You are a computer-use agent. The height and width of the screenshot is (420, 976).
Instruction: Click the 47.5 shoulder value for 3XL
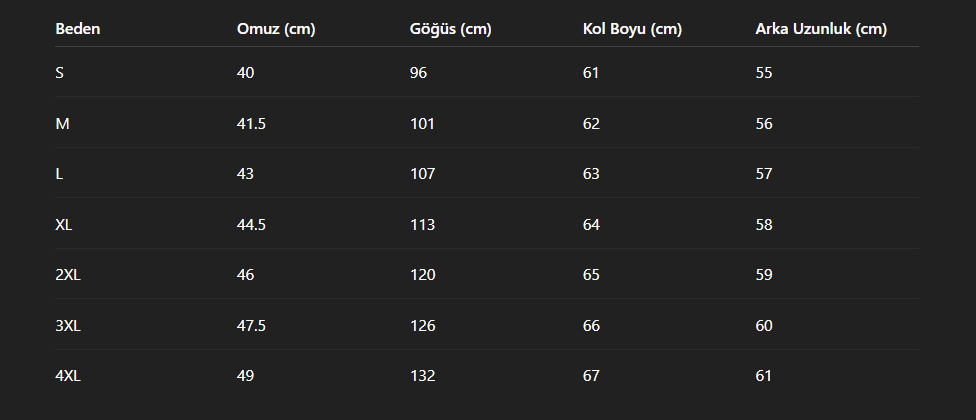(251, 325)
